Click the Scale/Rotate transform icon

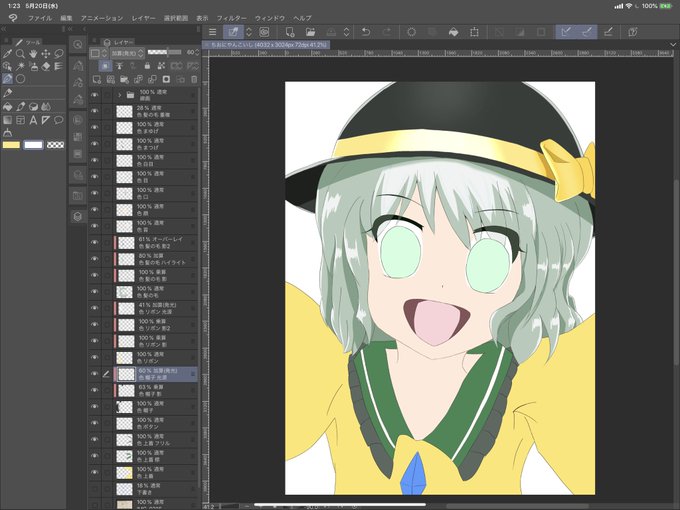coord(474,32)
